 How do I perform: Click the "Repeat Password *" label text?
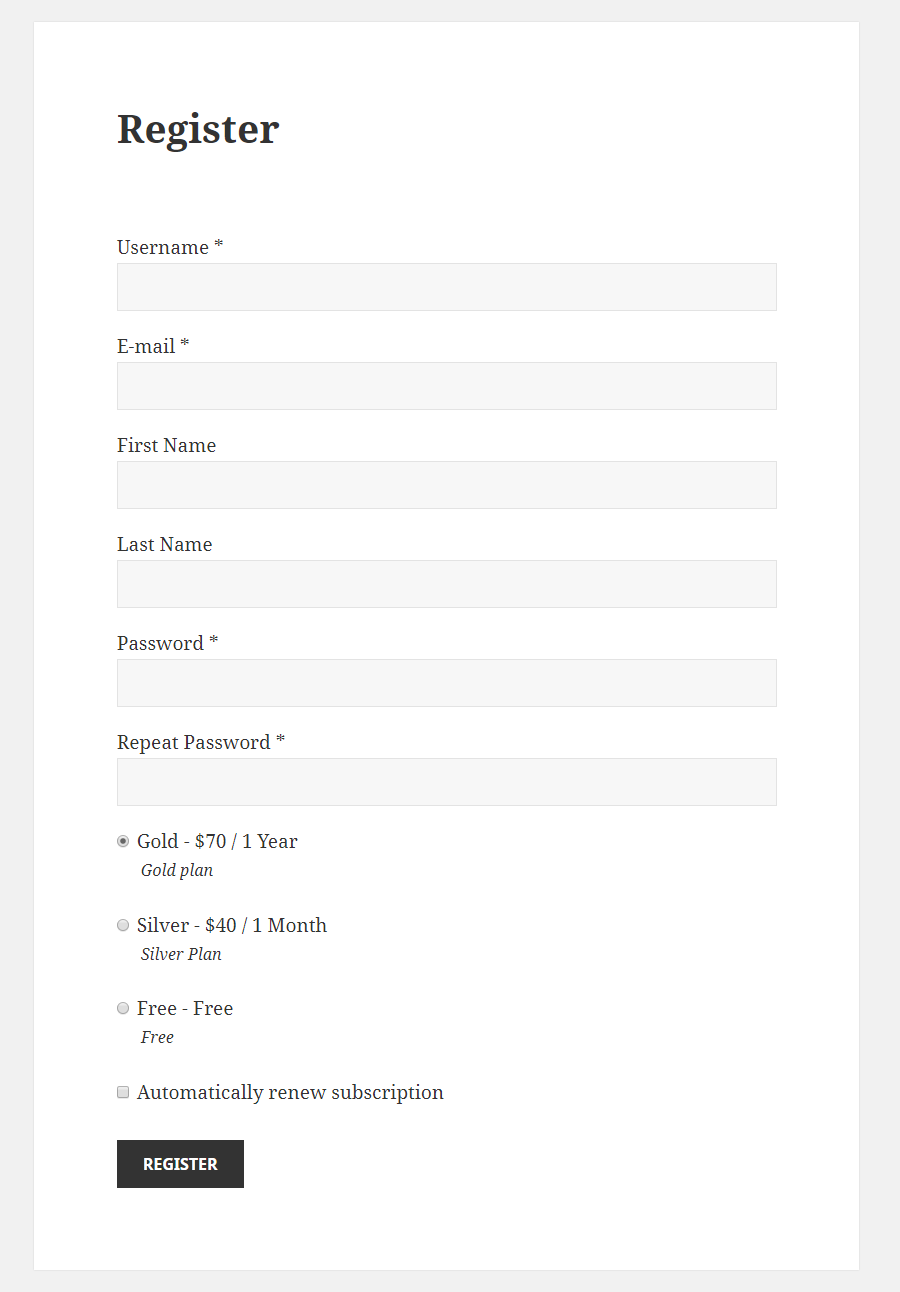[x=200, y=742]
